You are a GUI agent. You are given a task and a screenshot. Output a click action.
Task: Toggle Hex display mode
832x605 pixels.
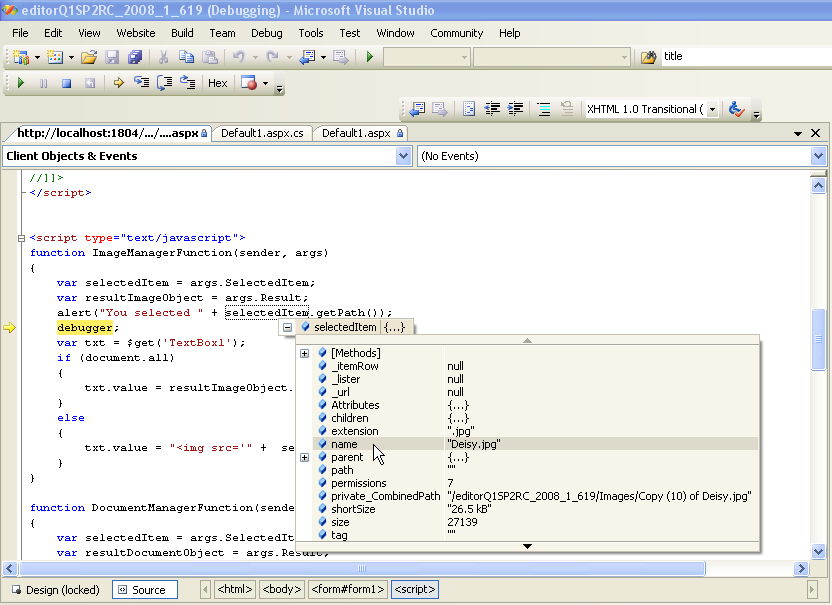click(217, 84)
